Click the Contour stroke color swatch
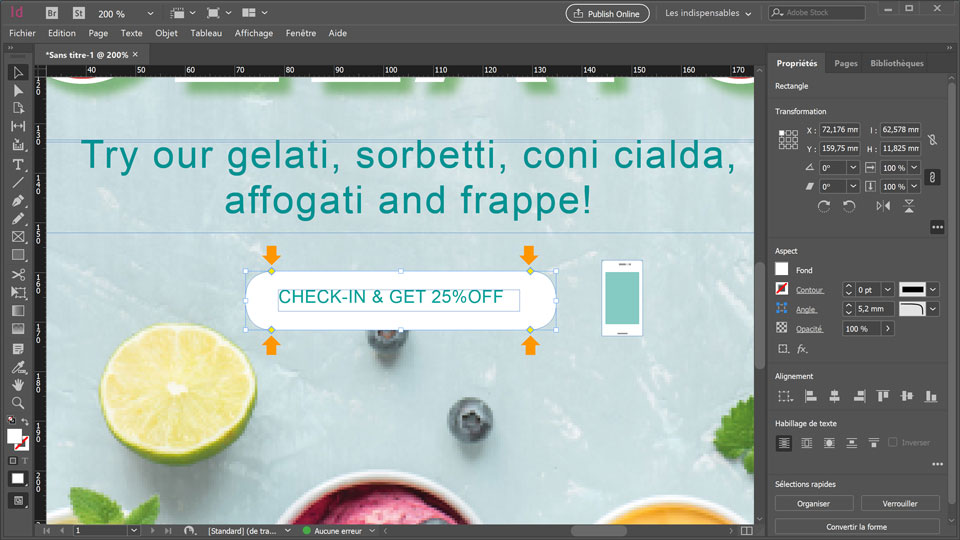Viewport: 960px width, 540px height. point(782,289)
